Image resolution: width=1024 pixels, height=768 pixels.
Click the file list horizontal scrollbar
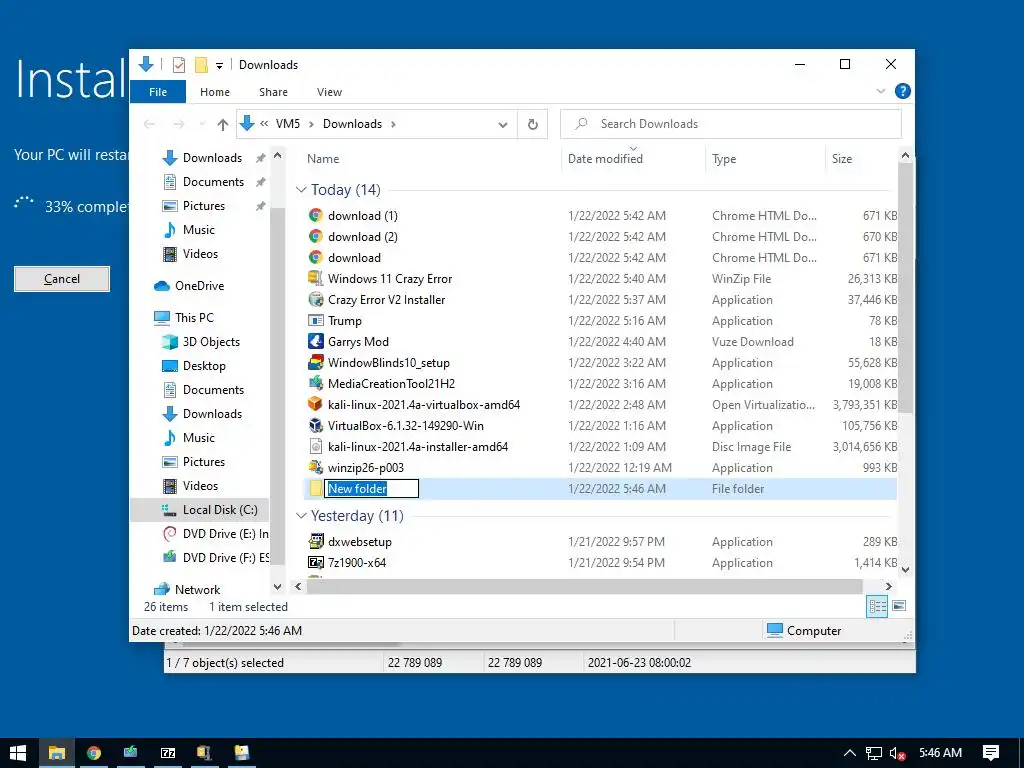tap(584, 586)
